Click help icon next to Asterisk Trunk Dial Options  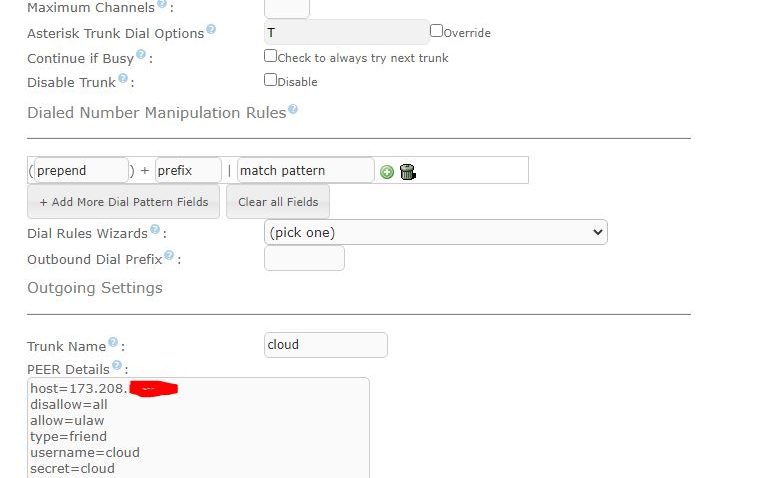click(211, 31)
